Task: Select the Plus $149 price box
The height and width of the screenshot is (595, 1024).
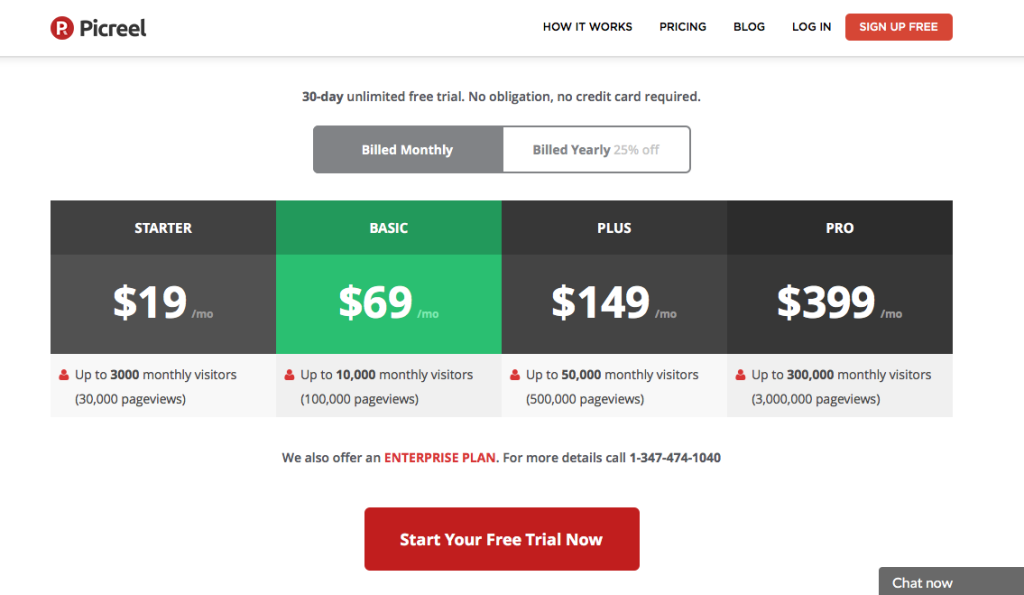Action: (614, 304)
